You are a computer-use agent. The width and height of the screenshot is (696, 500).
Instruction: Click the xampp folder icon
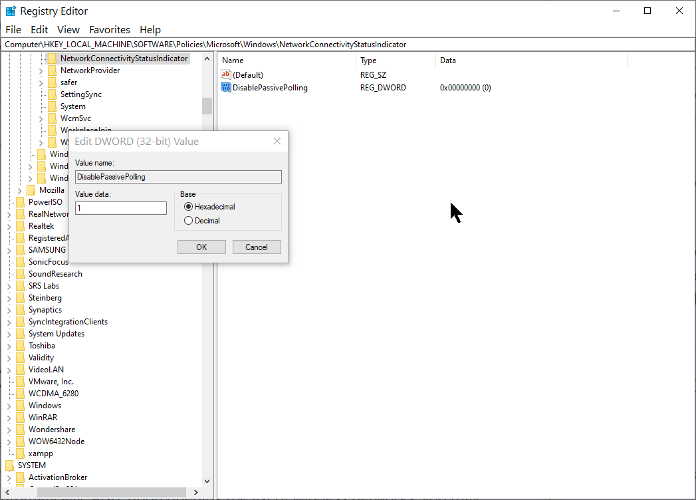[20, 453]
